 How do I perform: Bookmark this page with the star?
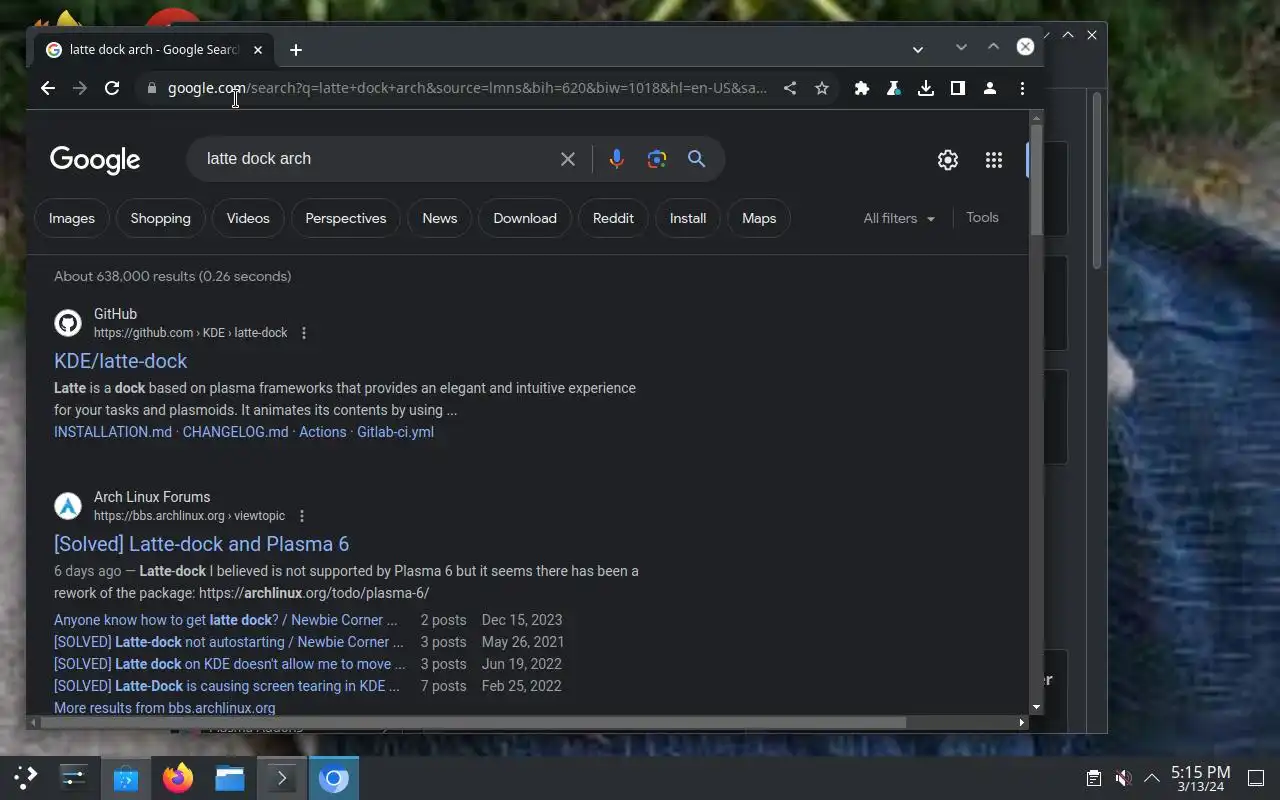[822, 88]
